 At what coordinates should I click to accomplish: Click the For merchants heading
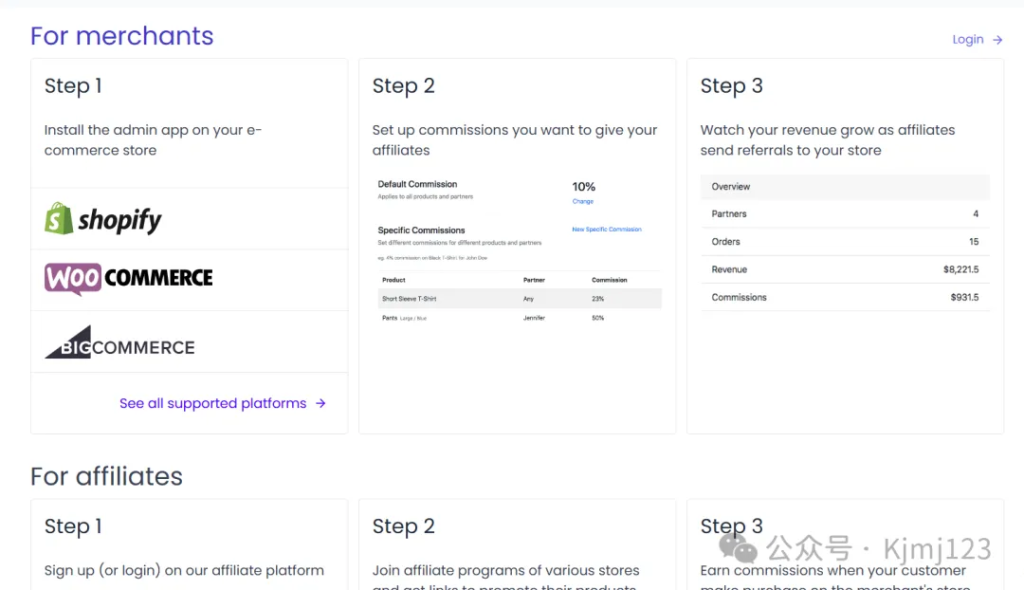121,36
